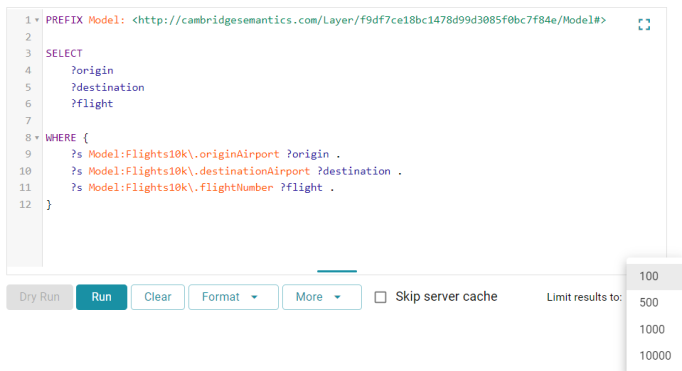Open the Format dropdown
The image size is (682, 371).
pyautogui.click(x=233, y=297)
